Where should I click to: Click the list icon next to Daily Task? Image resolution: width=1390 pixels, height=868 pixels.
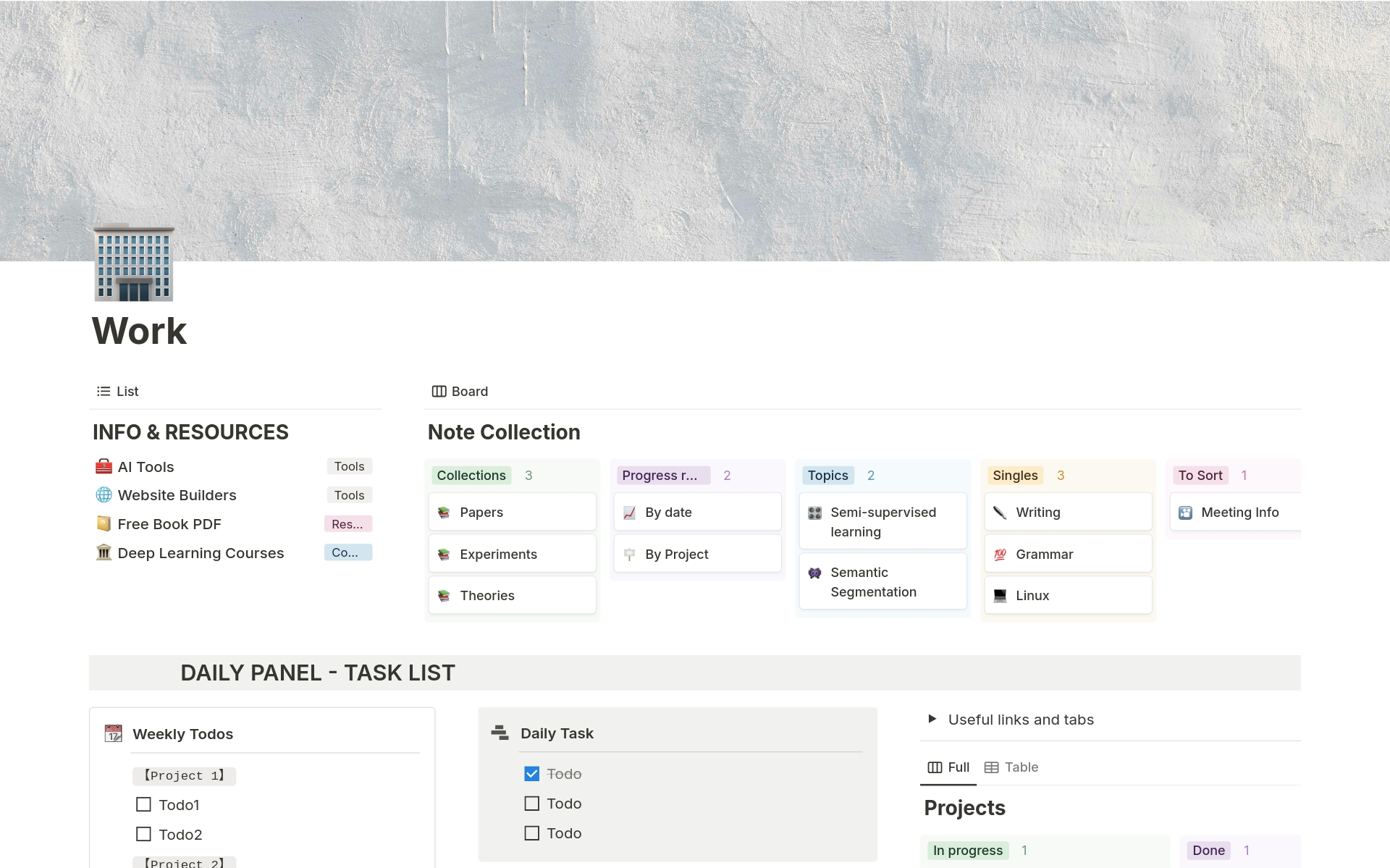[x=499, y=733]
